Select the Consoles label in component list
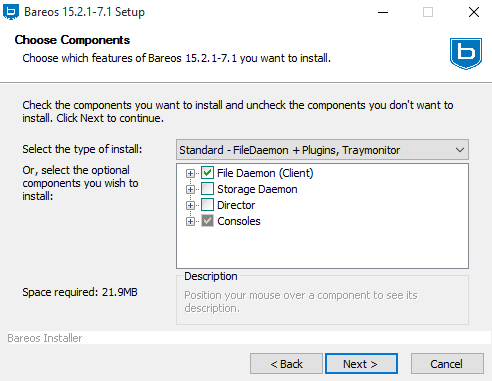This screenshot has height=381, width=492. click(239, 221)
